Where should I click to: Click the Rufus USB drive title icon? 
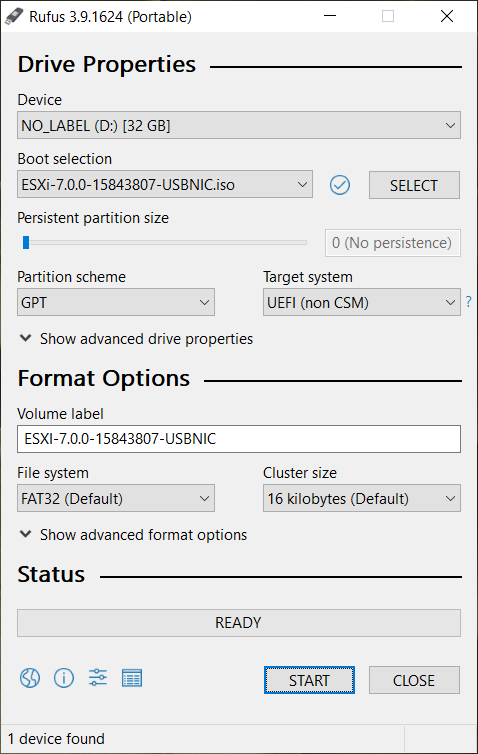13,16
